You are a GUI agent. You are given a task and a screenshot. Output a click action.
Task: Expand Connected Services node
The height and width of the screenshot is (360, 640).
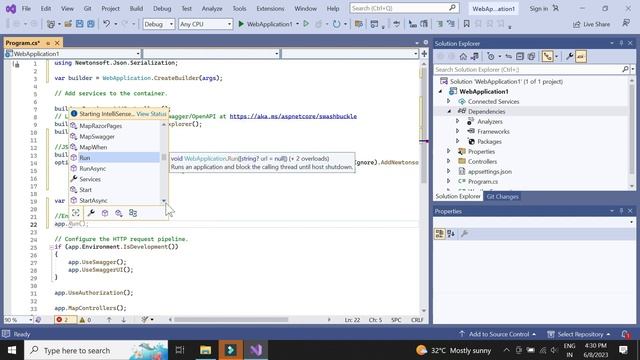(x=449, y=101)
